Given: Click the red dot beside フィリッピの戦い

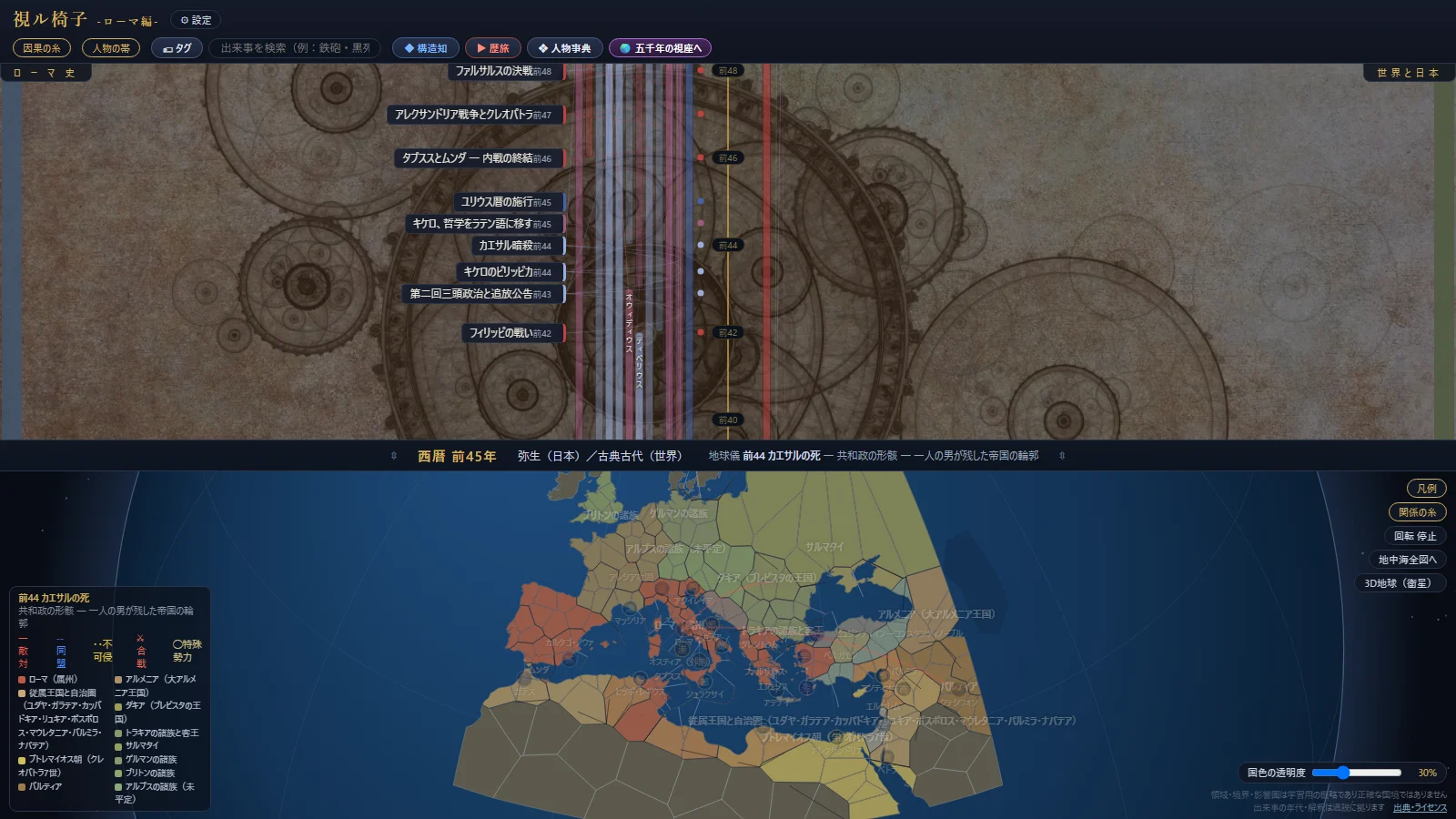Looking at the screenshot, I should 701,332.
